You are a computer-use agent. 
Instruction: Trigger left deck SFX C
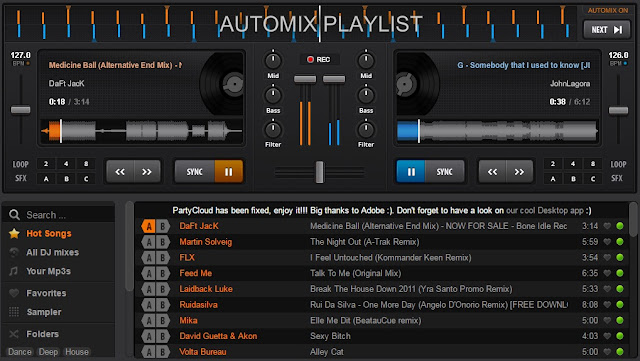[86, 178]
